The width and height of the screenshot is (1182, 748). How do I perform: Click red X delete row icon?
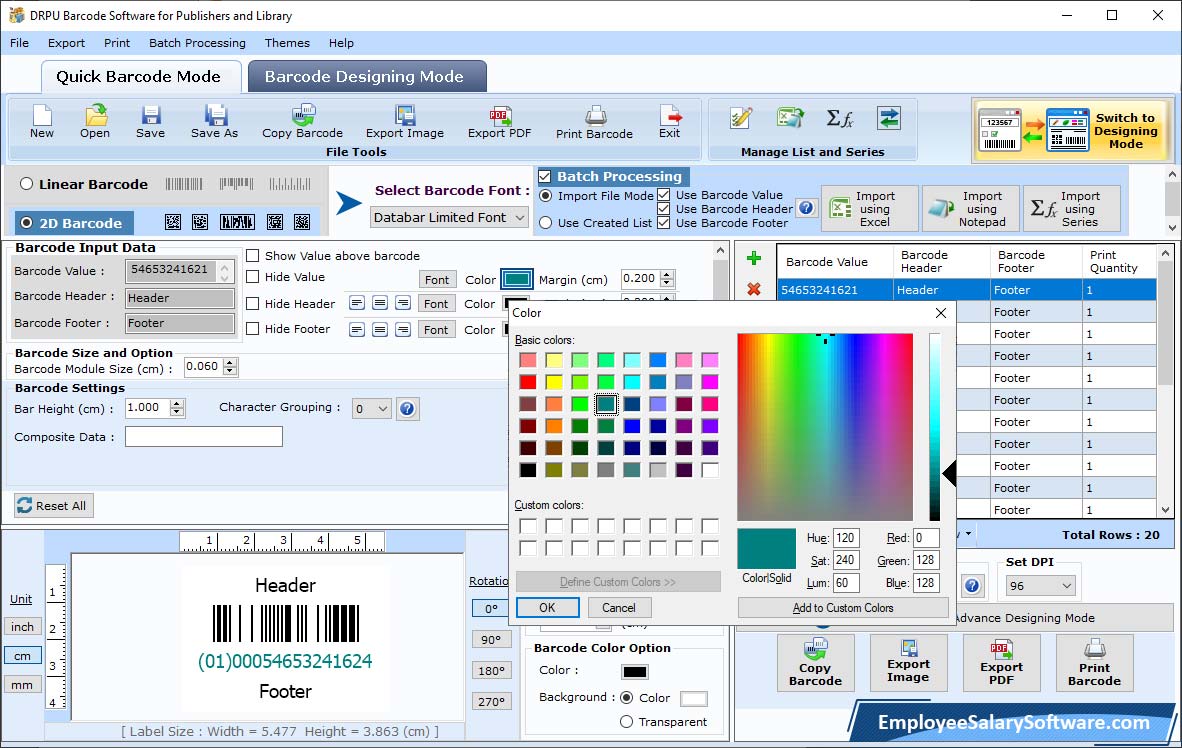coord(753,289)
